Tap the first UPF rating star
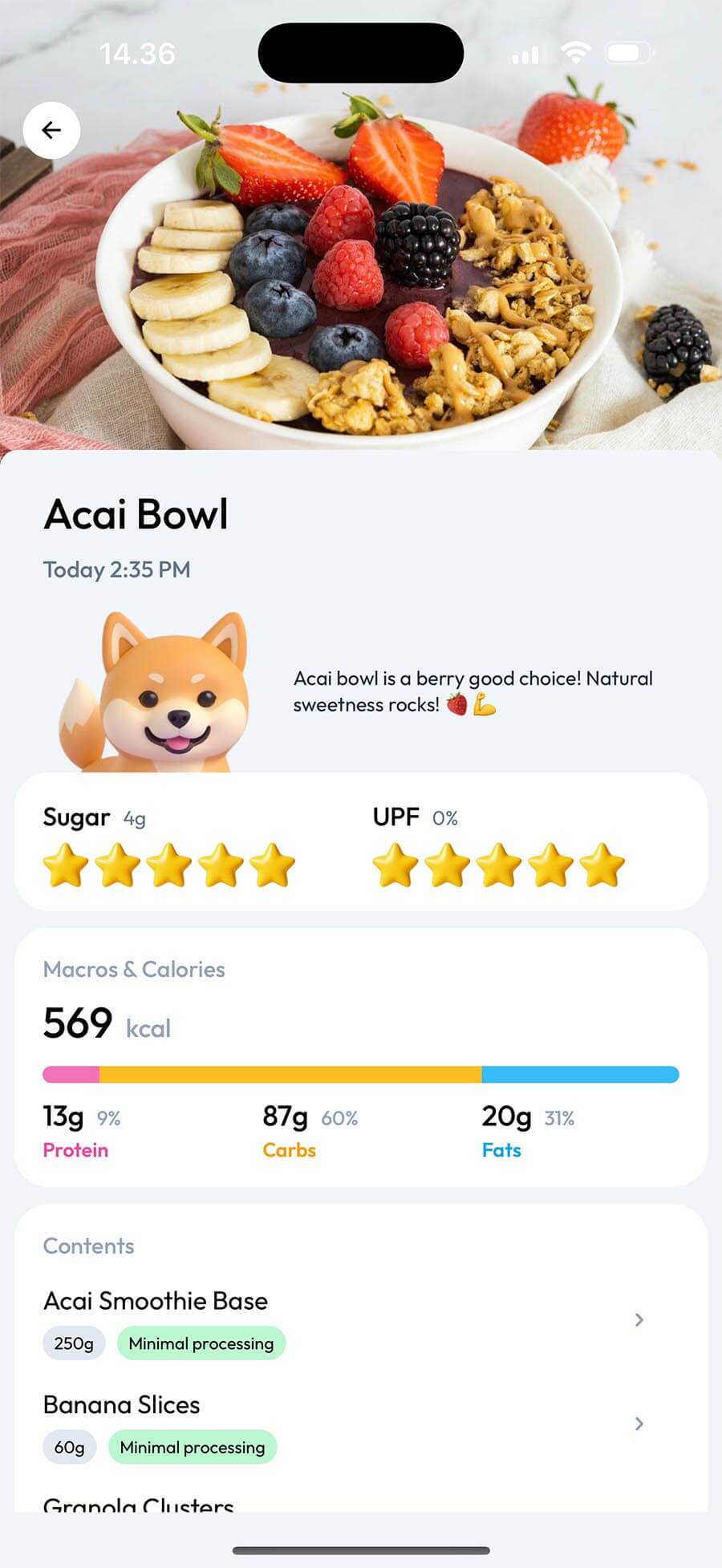This screenshot has height=1568, width=722. [x=395, y=865]
